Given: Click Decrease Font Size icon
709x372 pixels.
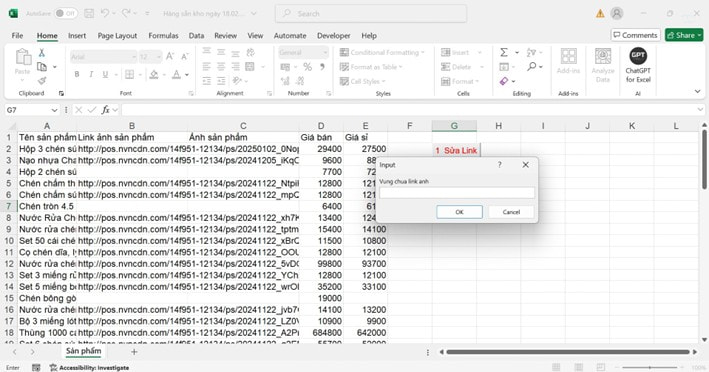Looking at the screenshot, I should (x=184, y=57).
